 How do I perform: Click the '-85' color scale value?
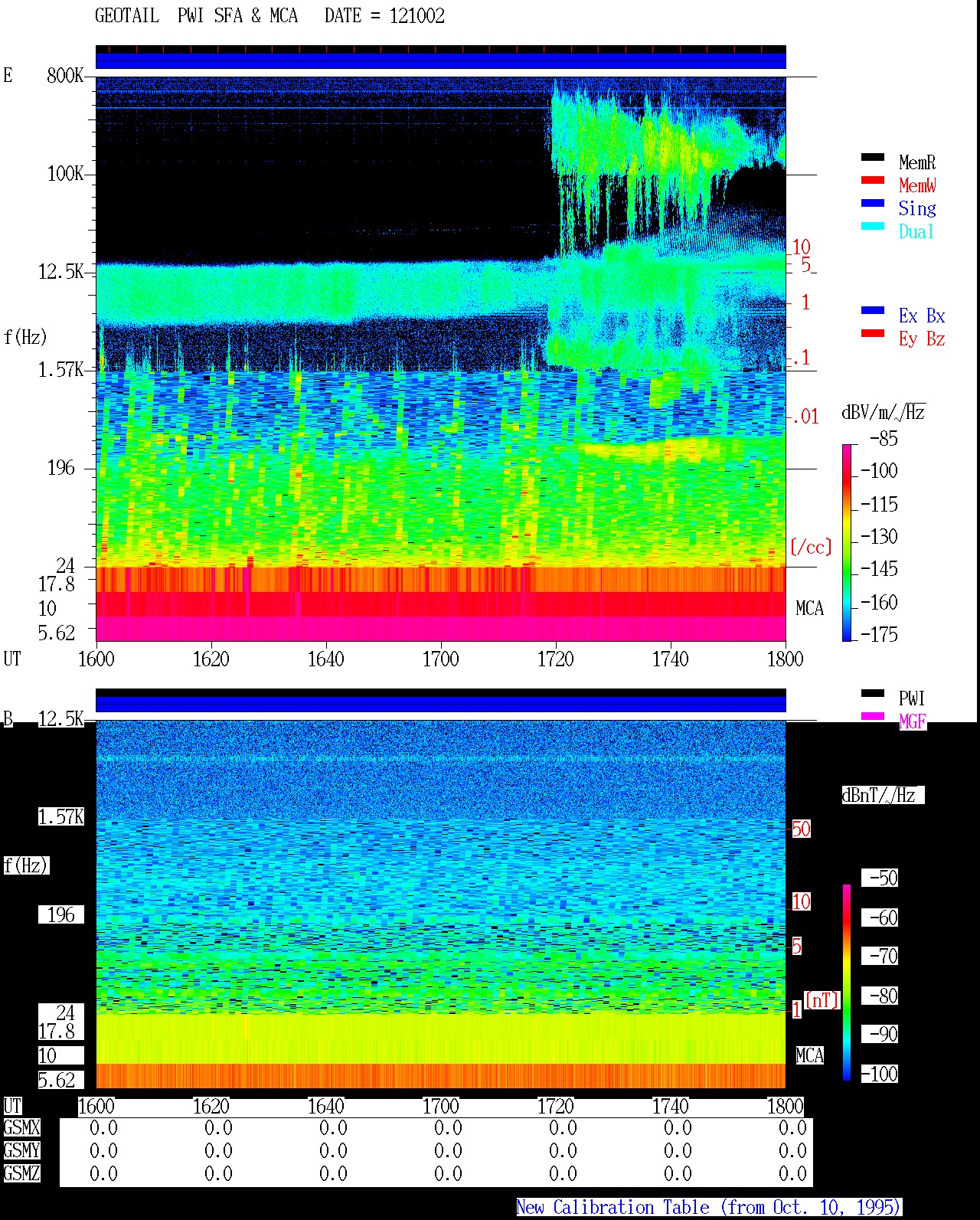click(884, 439)
